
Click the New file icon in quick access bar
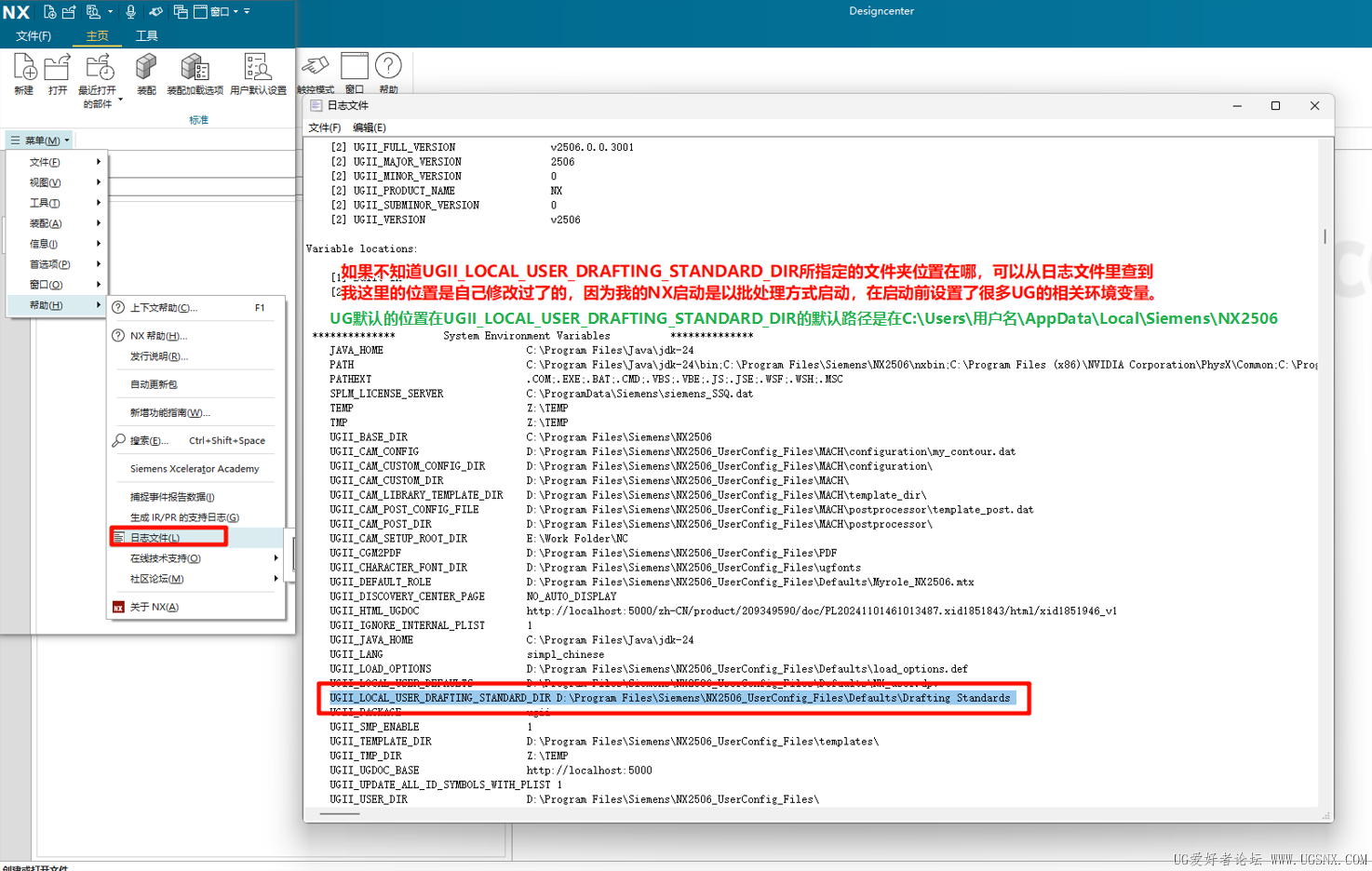click(x=49, y=12)
